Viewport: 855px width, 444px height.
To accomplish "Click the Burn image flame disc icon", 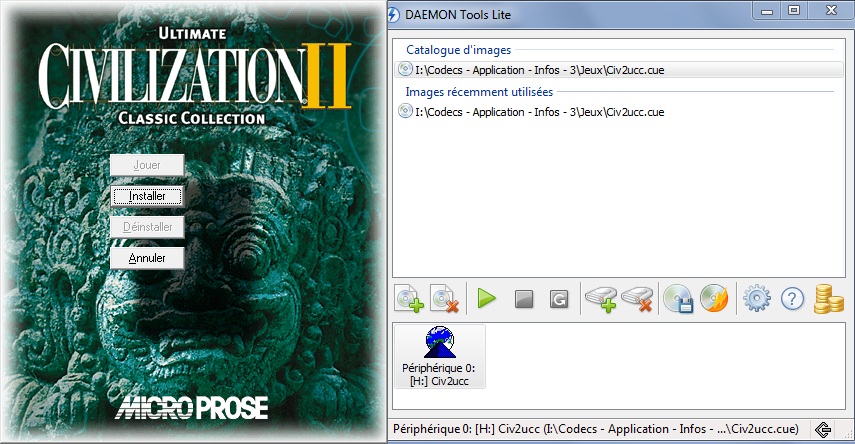I will (714, 299).
